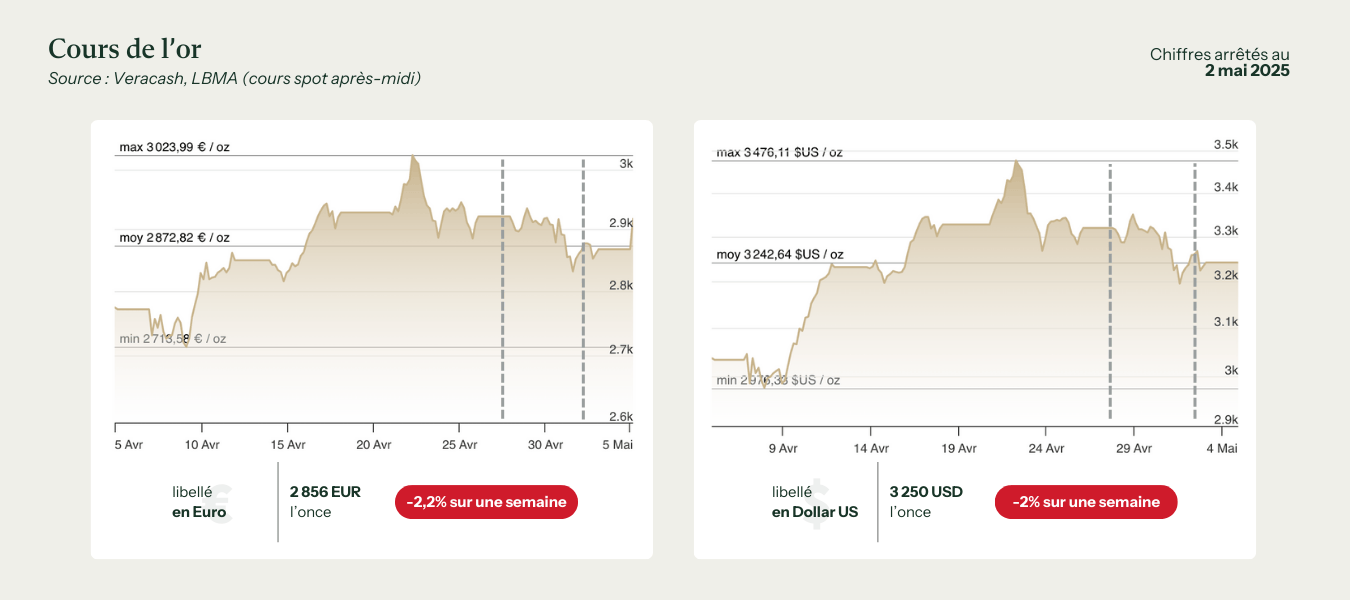Click the "-2,2% sur une semaine" red badge

pyautogui.click(x=486, y=502)
